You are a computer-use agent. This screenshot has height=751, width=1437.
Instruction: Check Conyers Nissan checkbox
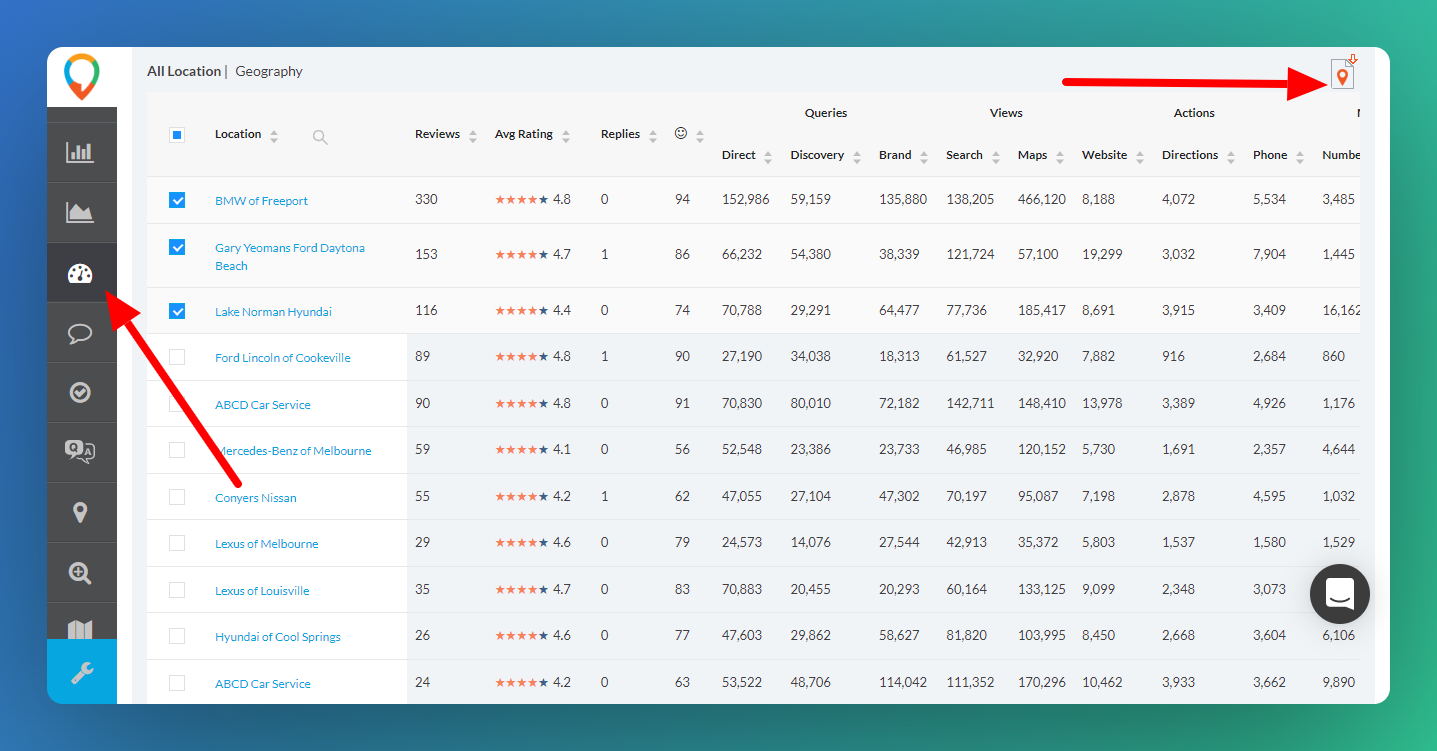[177, 497]
